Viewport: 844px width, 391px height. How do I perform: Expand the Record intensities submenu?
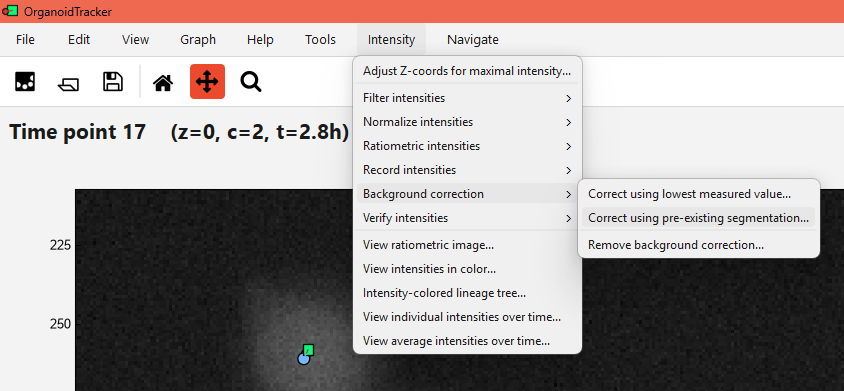(467, 170)
